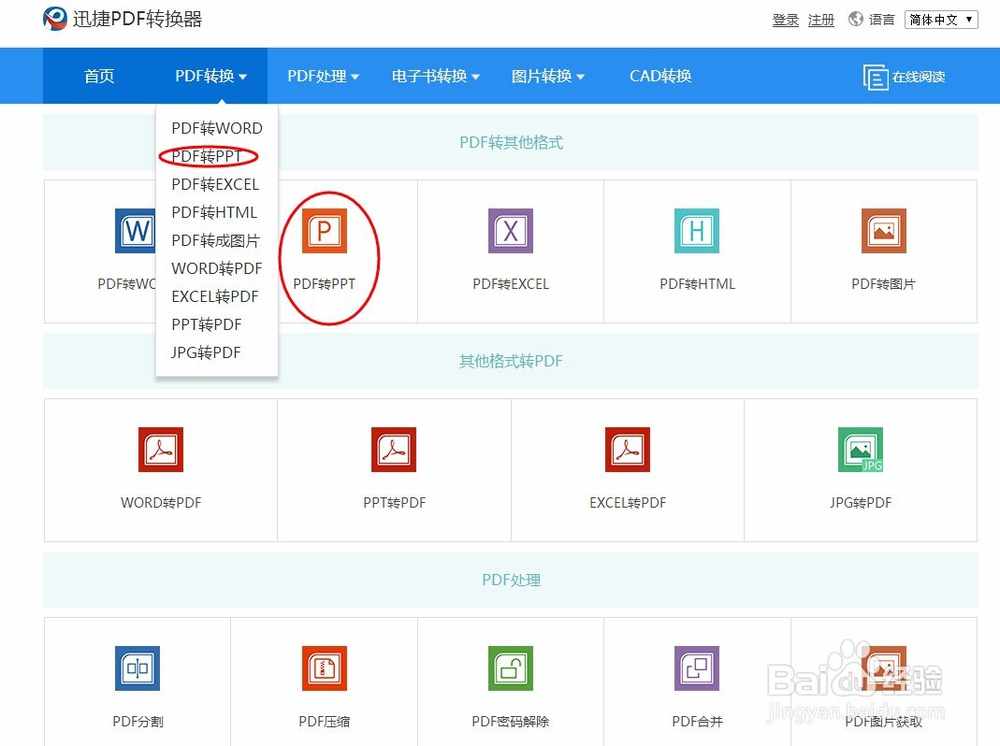Screen dimensions: 1000x746
Task: Click the 迅捷PDF转换器 title text
Action: [x=137, y=19]
